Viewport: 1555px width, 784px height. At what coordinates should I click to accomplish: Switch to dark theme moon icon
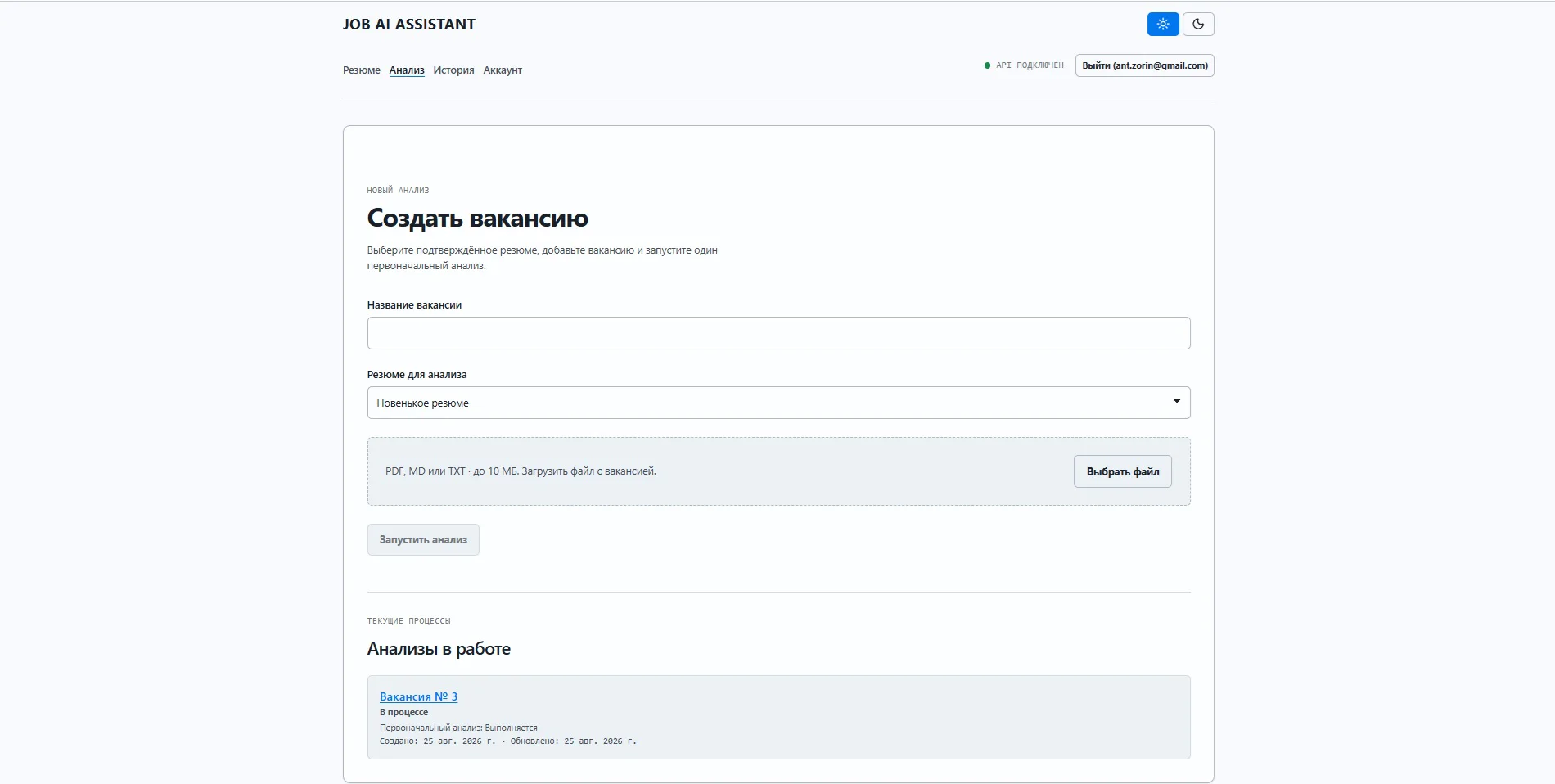[1198, 24]
